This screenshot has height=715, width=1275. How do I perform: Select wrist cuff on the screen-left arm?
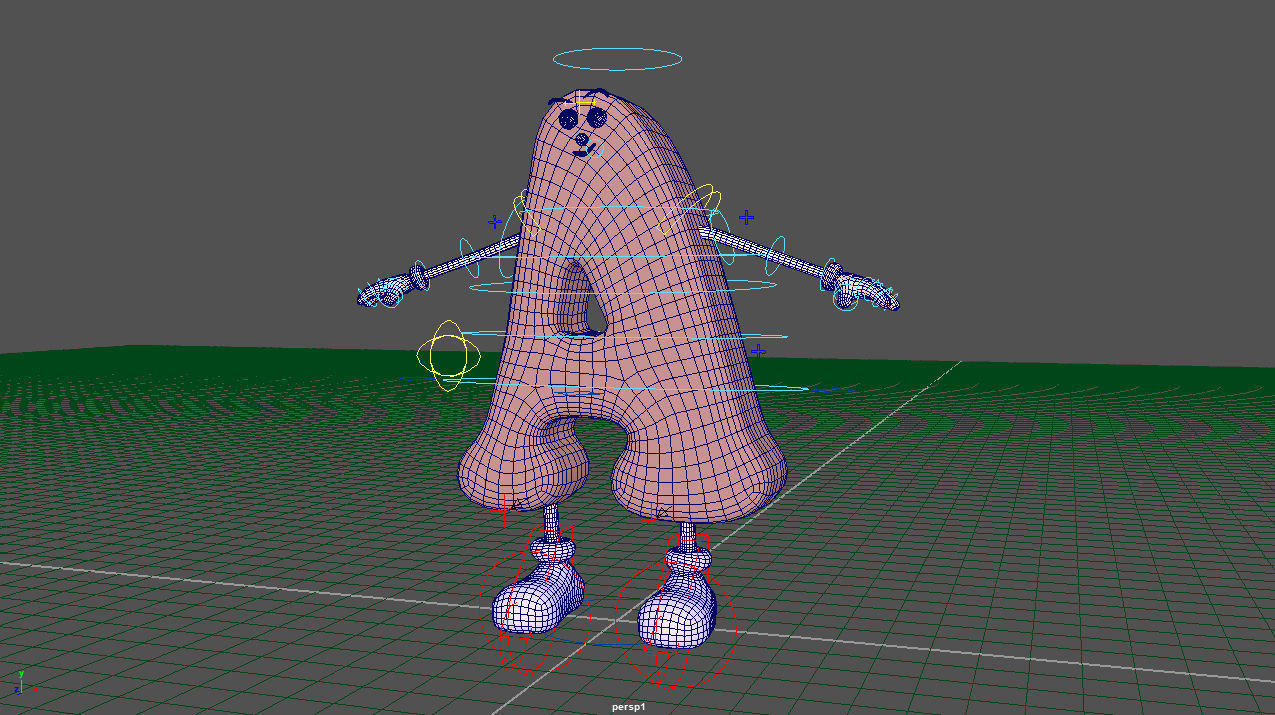(417, 275)
